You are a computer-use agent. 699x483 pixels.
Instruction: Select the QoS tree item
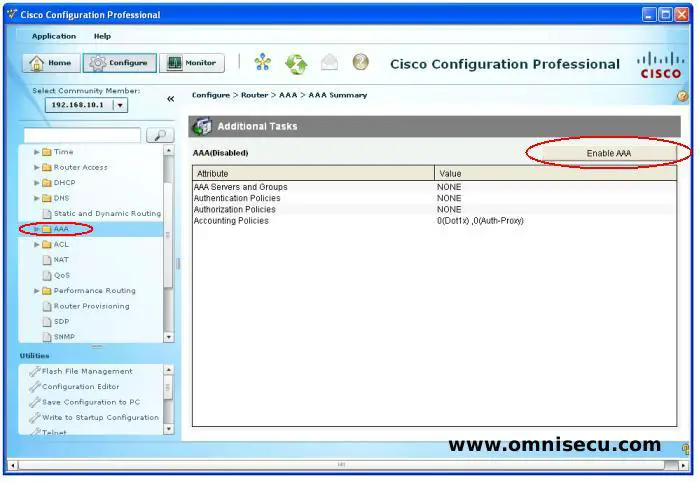[x=62, y=275]
